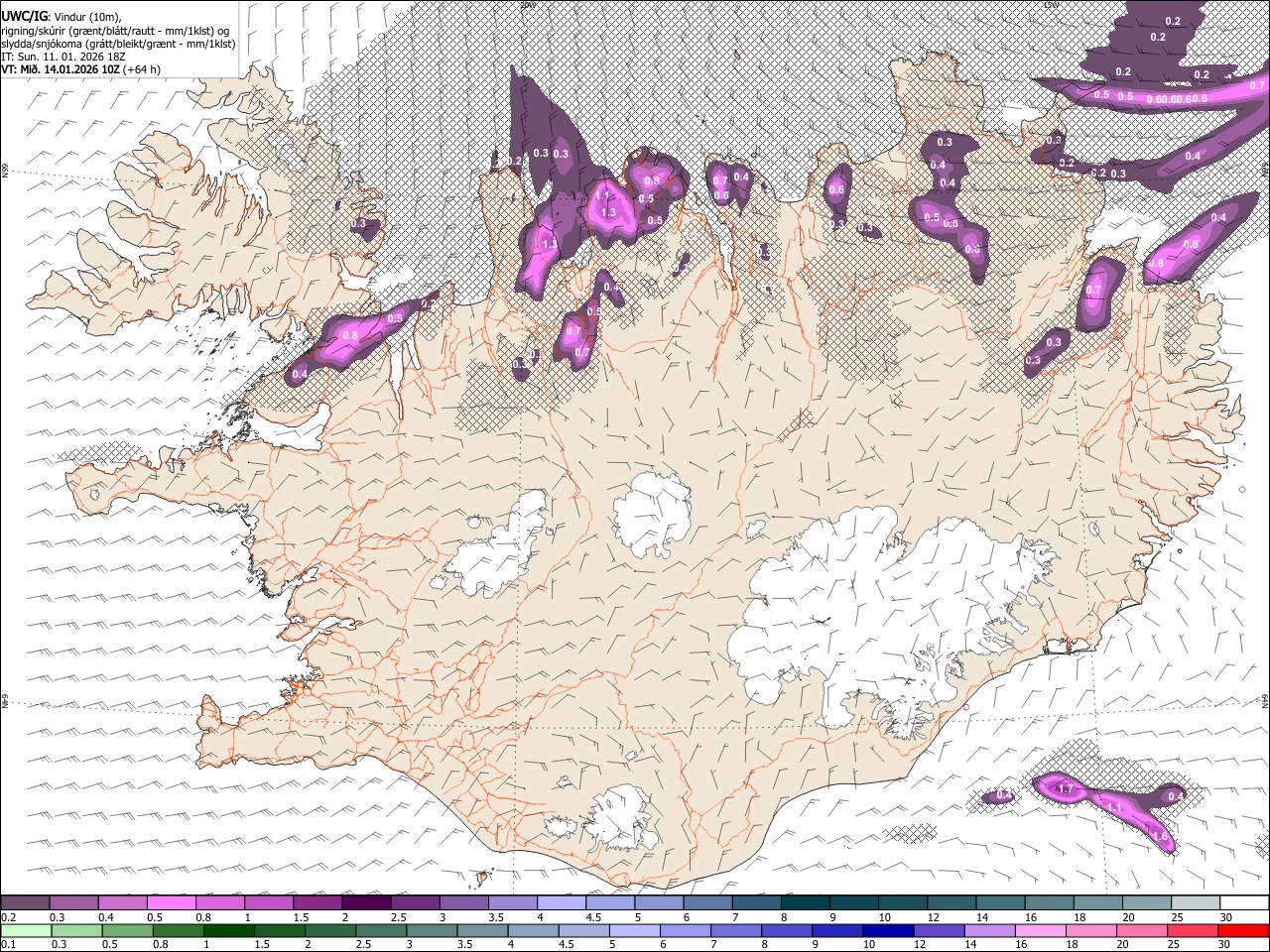Click the grey-green 3 swatch in bottom legend row
The width and height of the screenshot is (1270, 952).
coord(431,930)
